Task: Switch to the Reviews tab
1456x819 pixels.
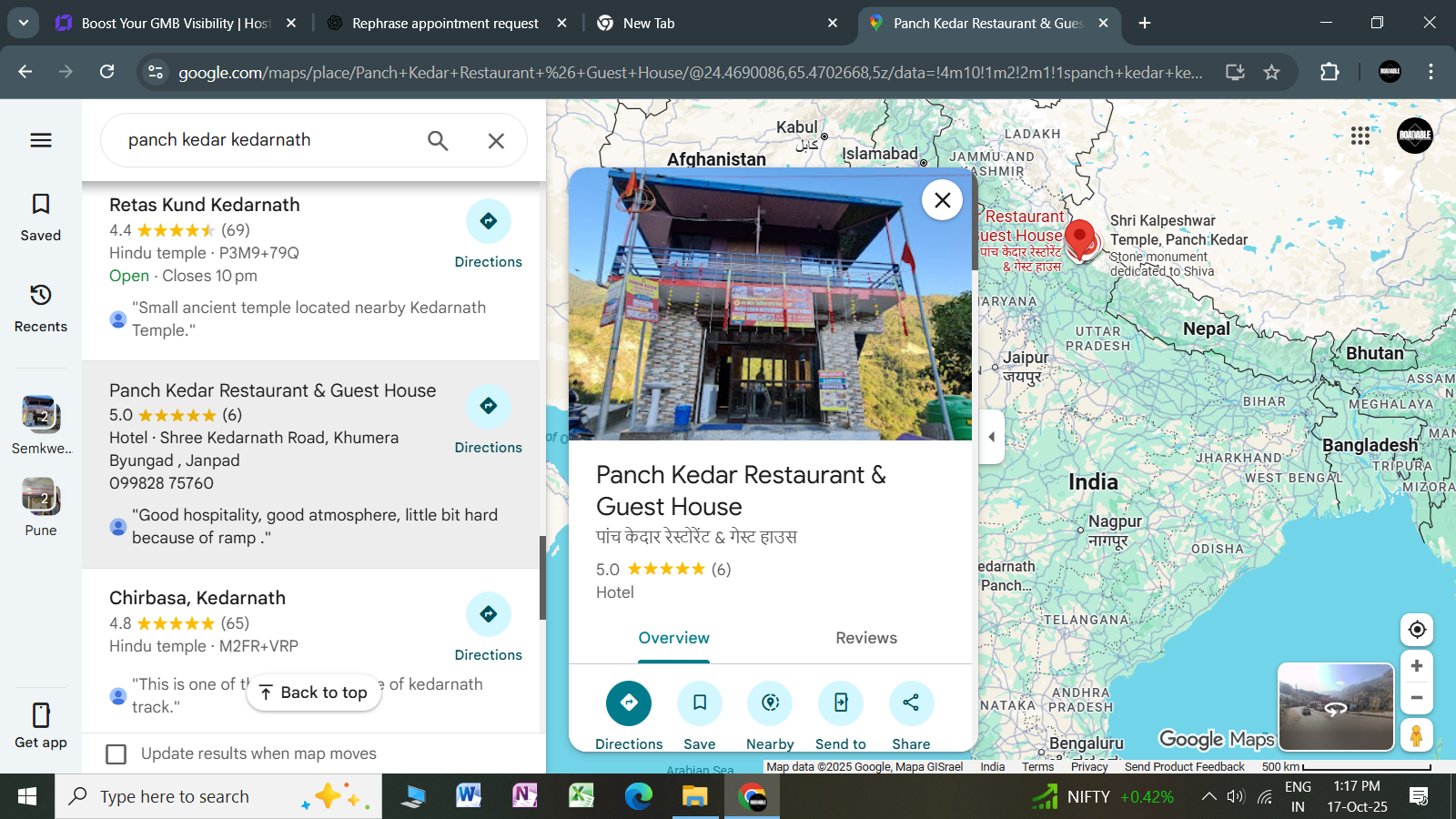Action: pyautogui.click(x=866, y=638)
